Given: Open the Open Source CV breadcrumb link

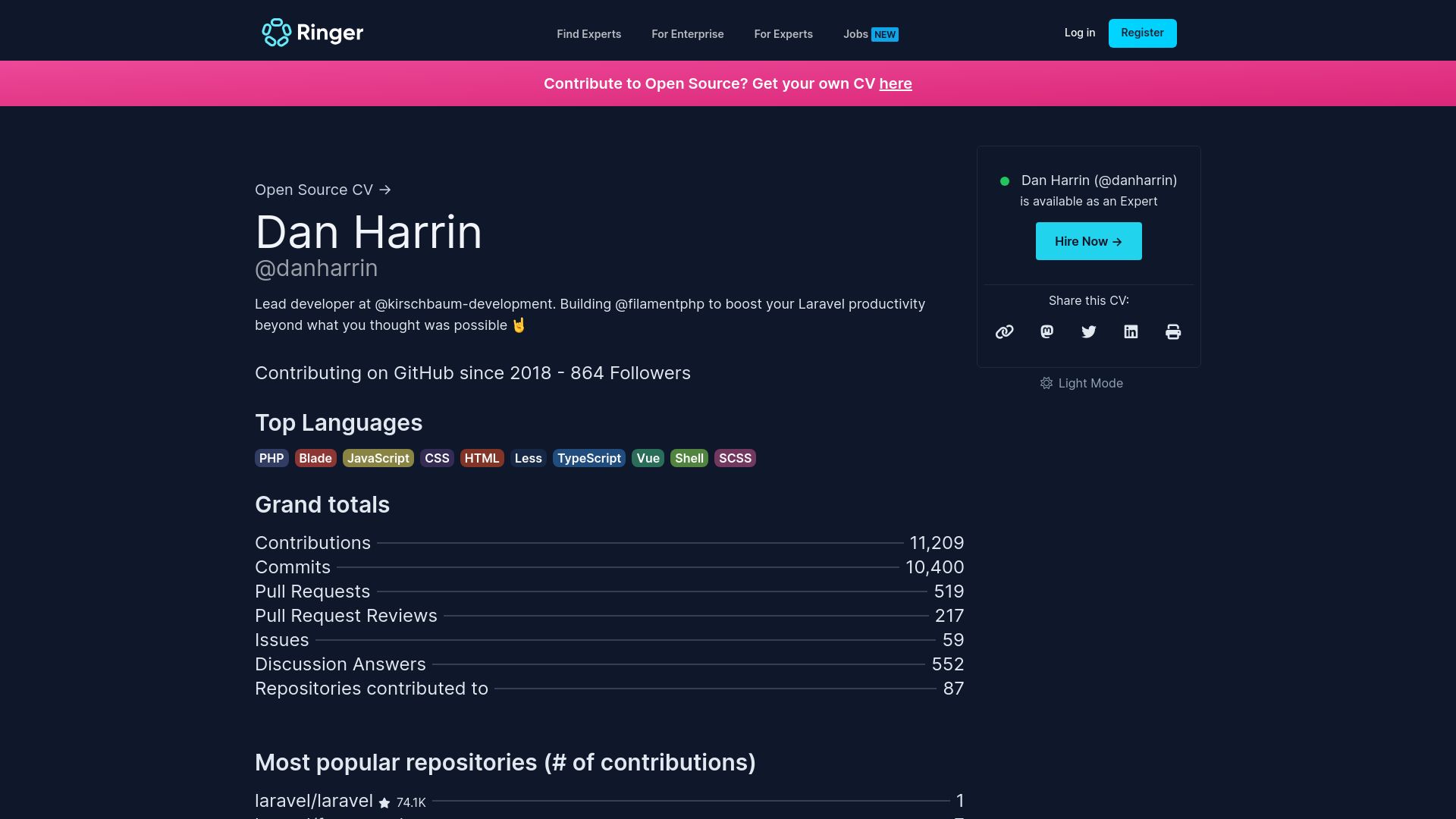Looking at the screenshot, I should click(323, 190).
